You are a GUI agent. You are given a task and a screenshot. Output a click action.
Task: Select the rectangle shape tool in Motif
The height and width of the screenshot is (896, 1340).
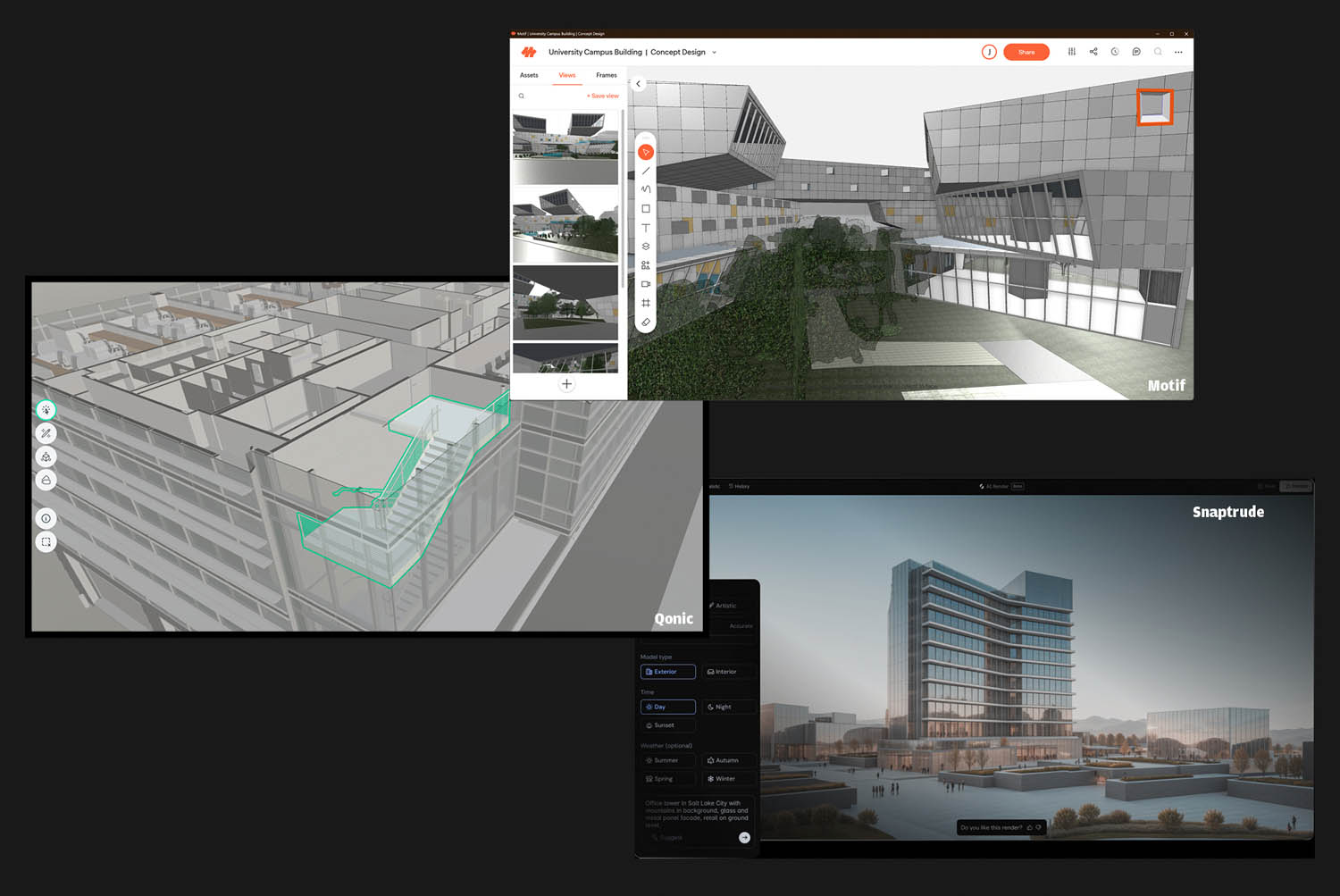coord(646,208)
